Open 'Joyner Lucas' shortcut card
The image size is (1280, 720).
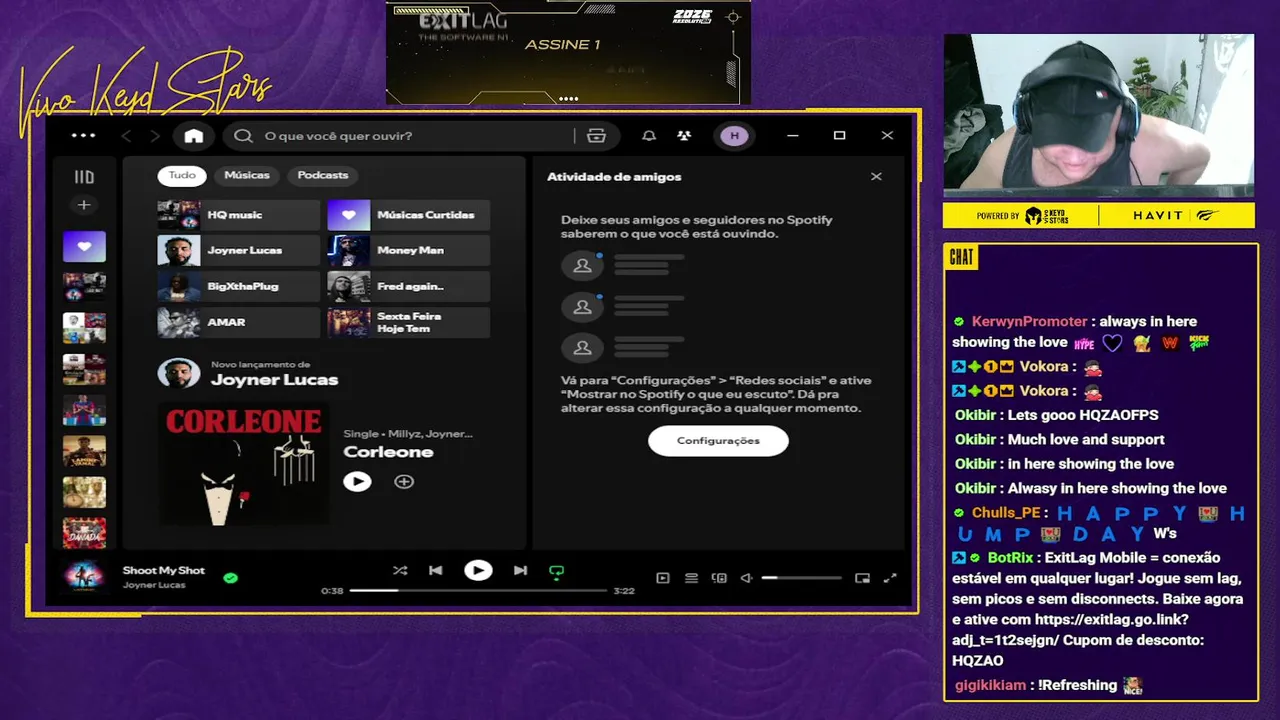coord(239,251)
